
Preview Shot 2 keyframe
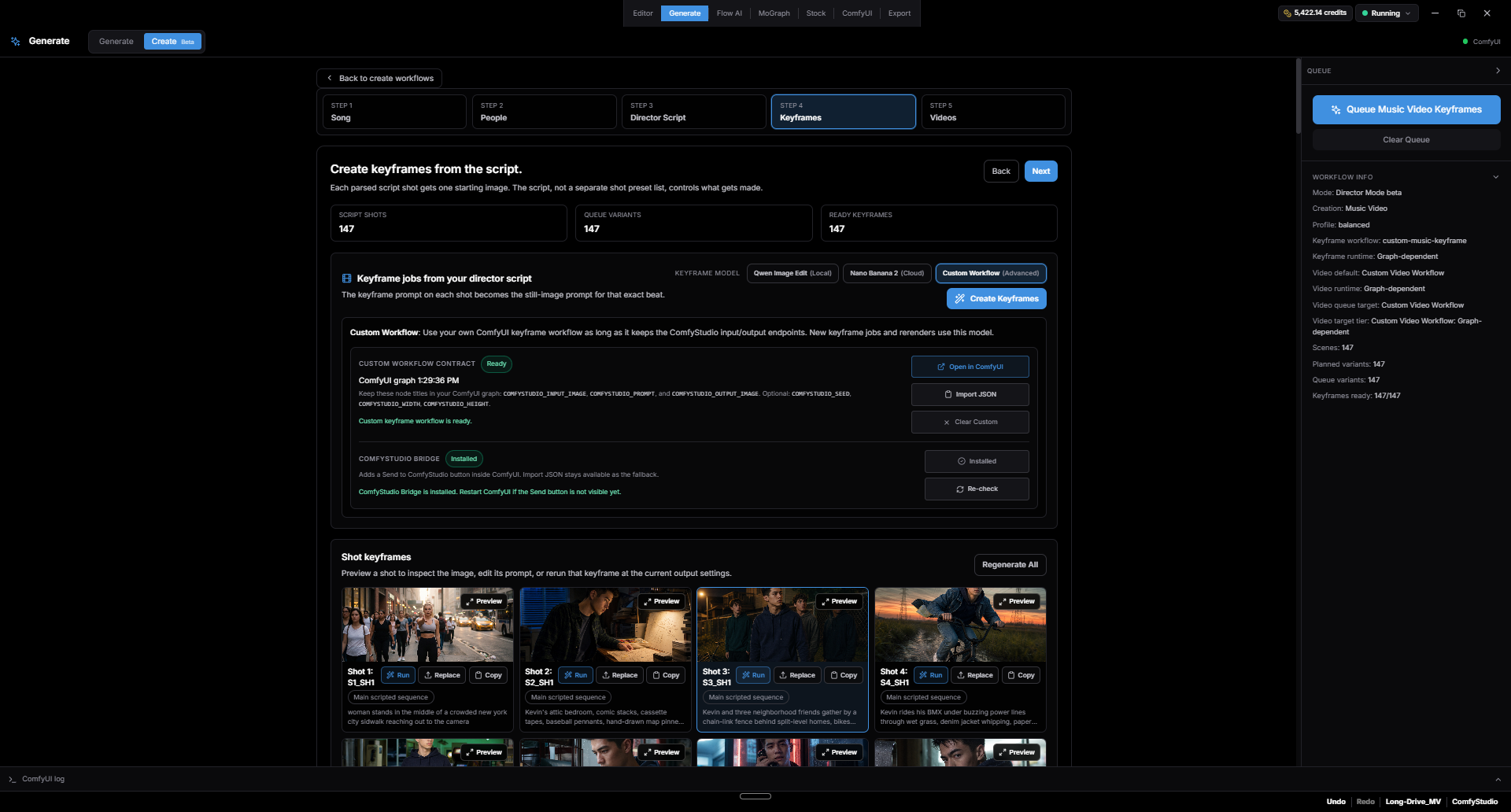click(x=661, y=601)
